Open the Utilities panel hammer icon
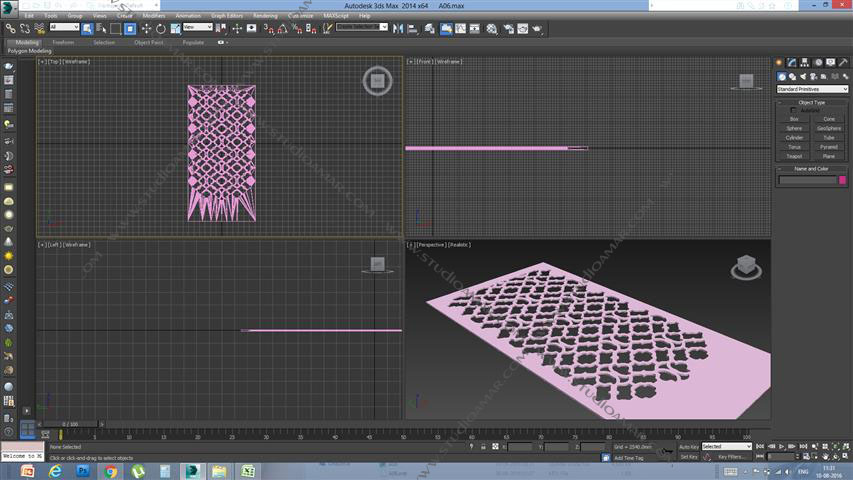 [x=842, y=63]
